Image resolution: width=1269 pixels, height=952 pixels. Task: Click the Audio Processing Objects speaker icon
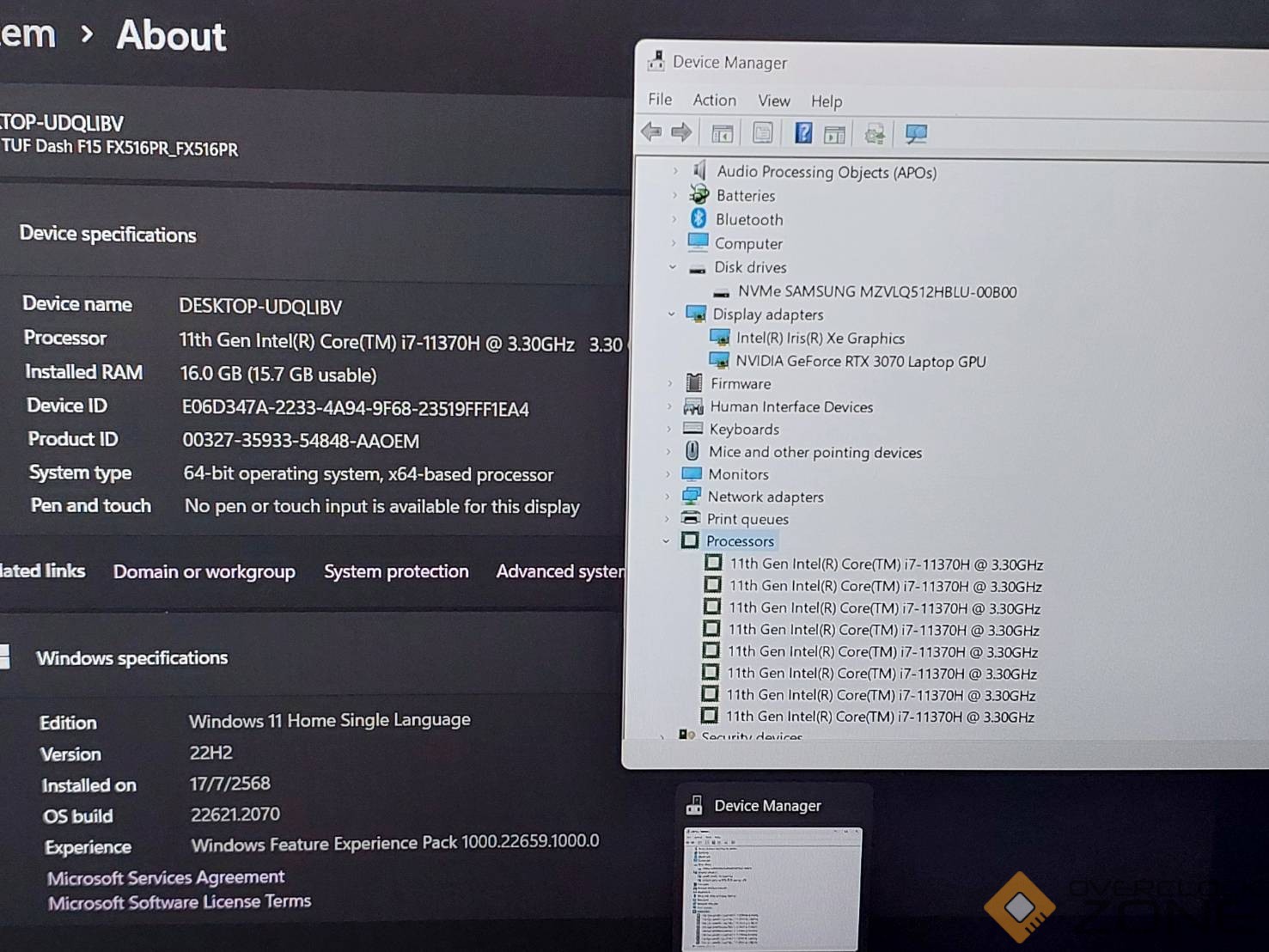point(700,170)
